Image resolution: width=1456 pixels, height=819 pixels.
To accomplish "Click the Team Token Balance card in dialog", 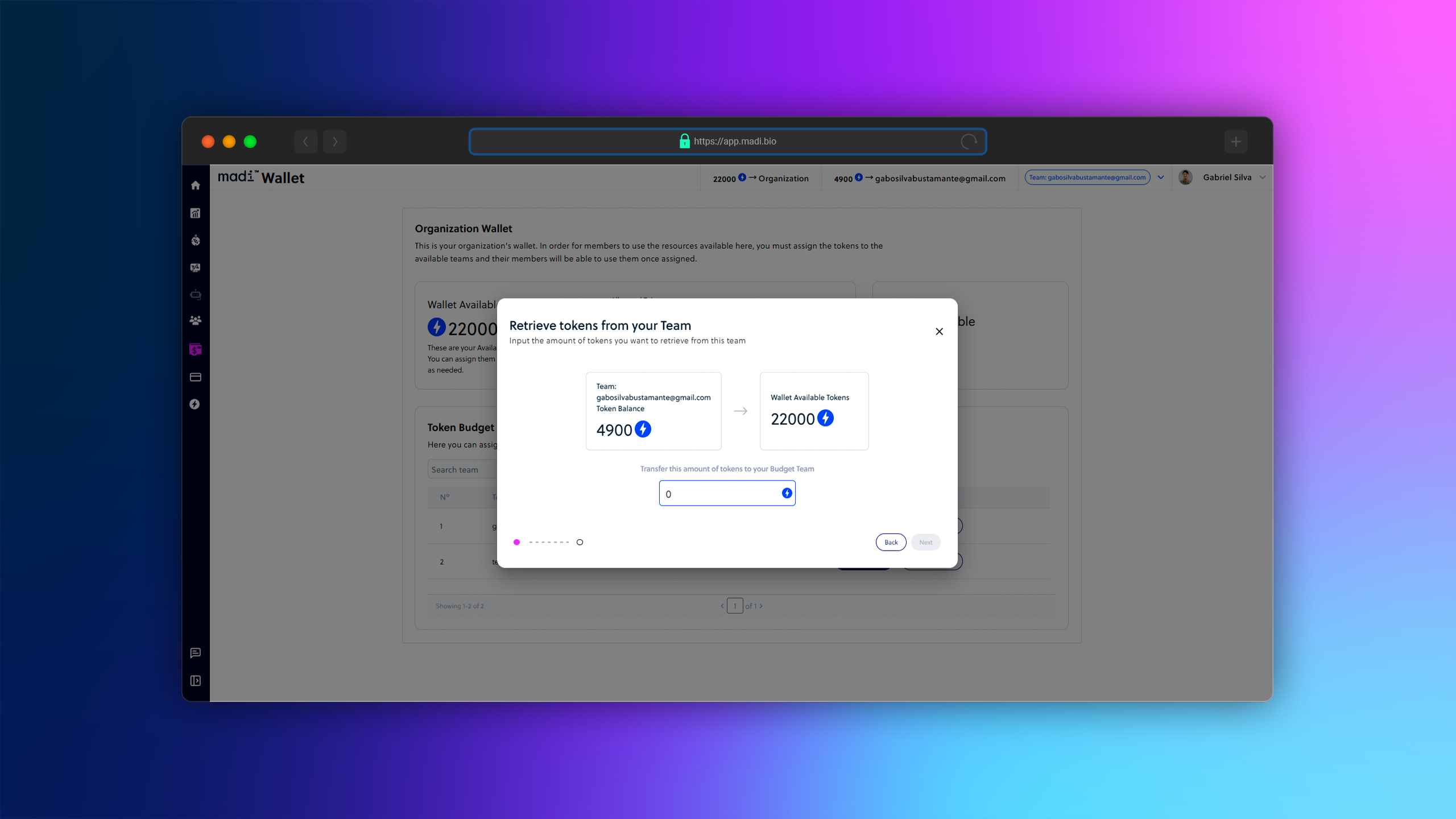I will click(x=653, y=411).
